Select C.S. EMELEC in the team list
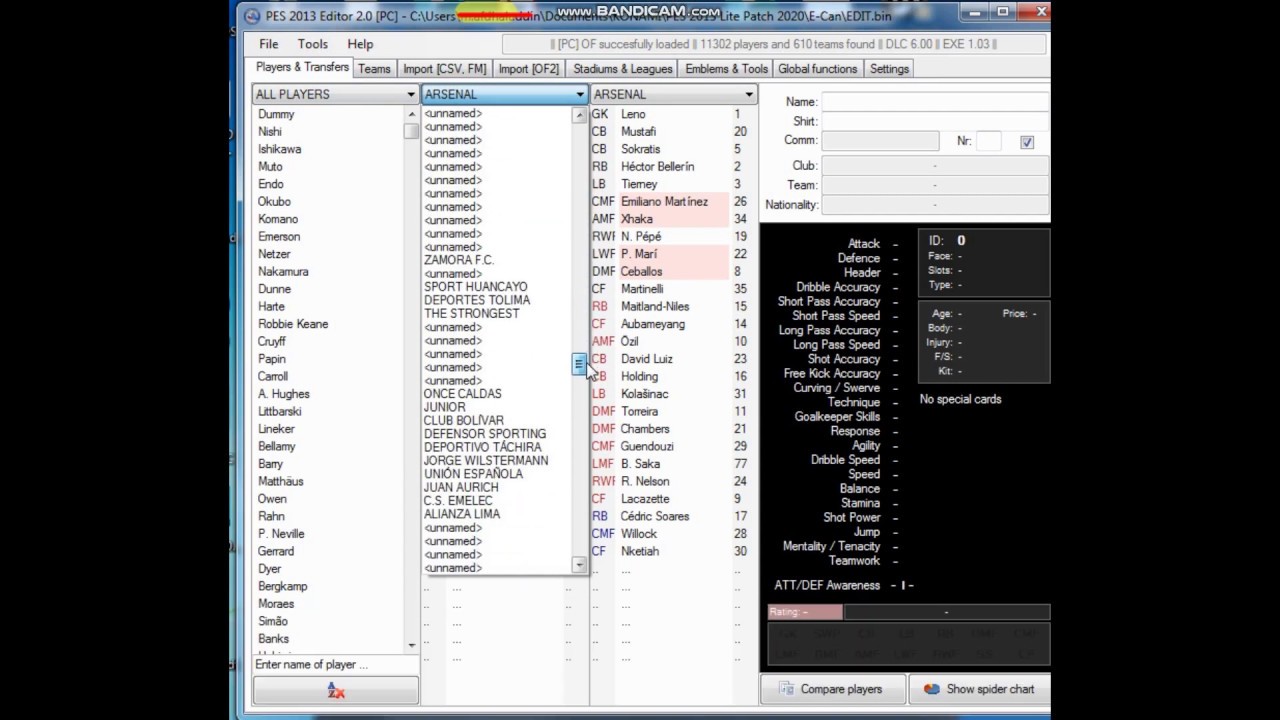The image size is (1280, 720). (458, 501)
